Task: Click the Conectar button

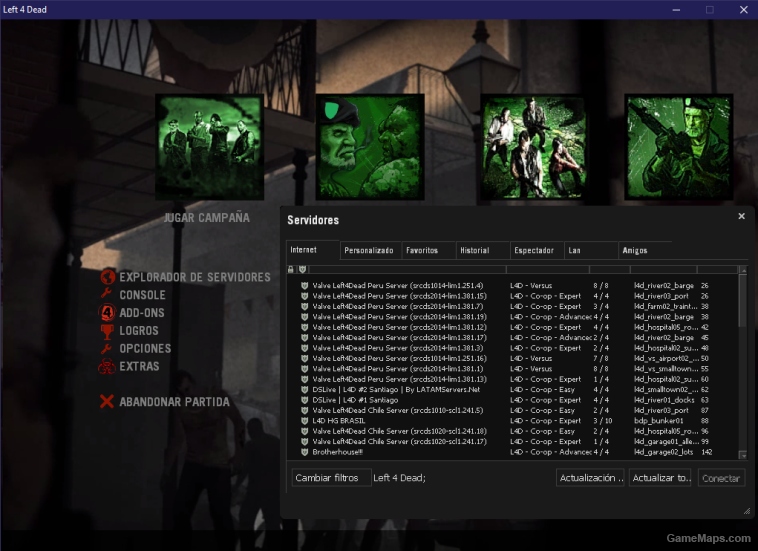Action: [x=721, y=478]
